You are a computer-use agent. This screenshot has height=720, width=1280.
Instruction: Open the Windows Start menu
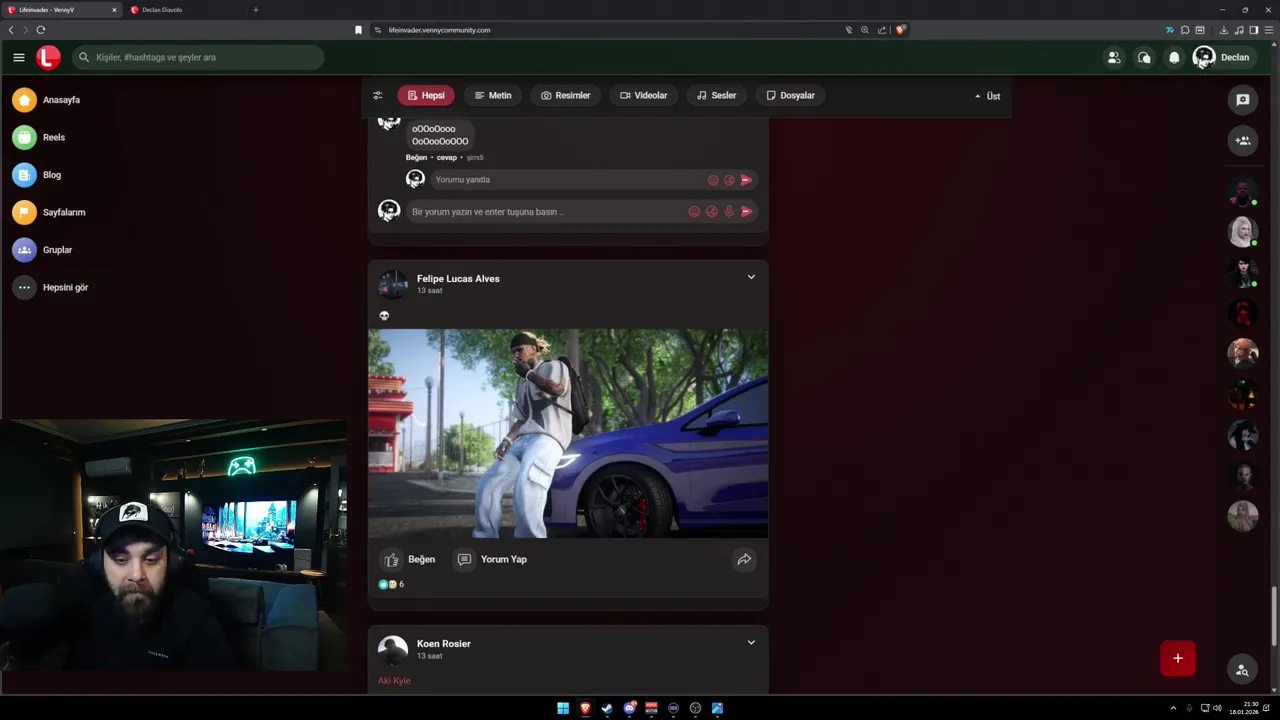coord(563,708)
